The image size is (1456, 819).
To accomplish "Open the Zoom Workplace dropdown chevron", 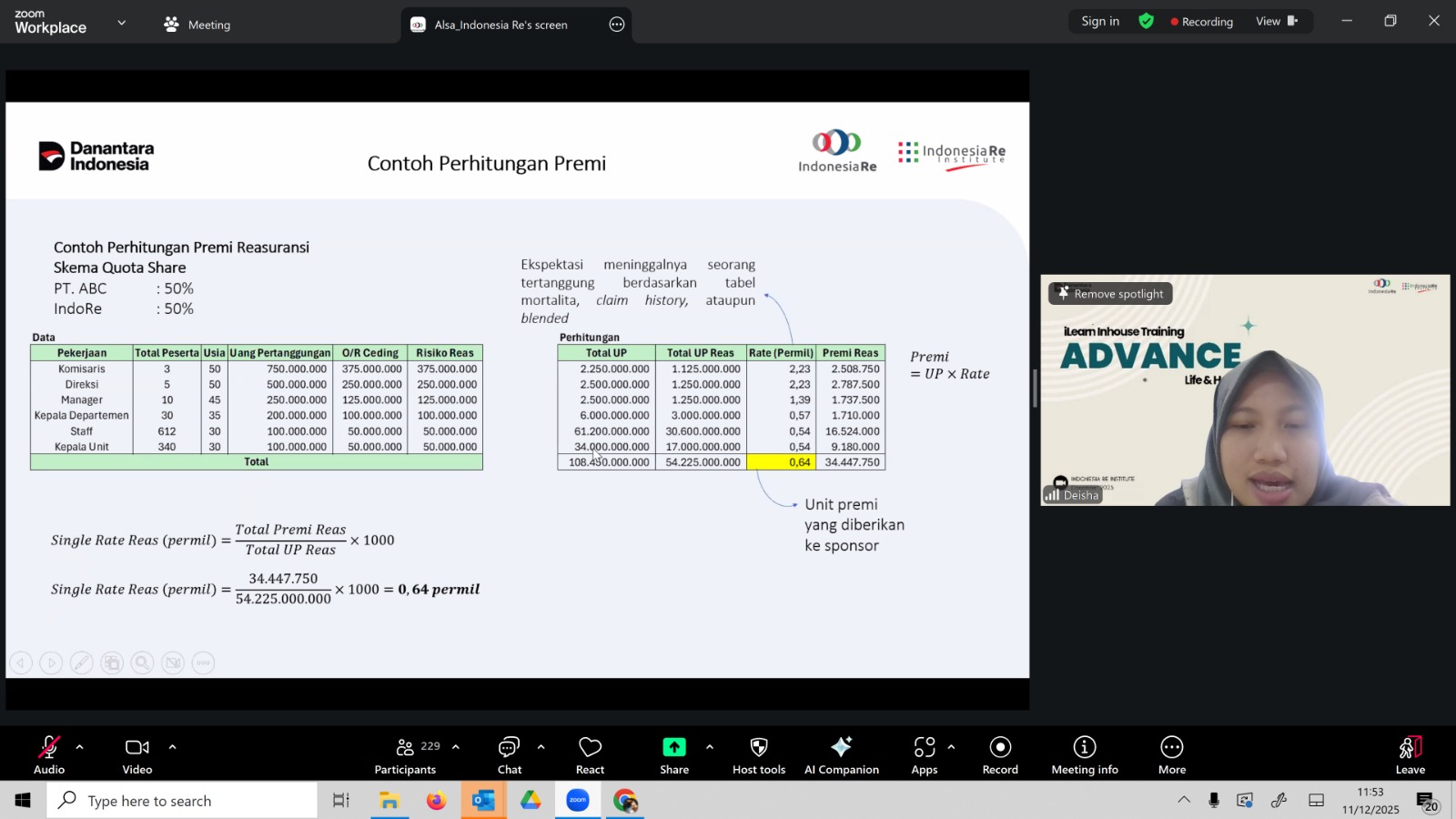I will [x=121, y=23].
